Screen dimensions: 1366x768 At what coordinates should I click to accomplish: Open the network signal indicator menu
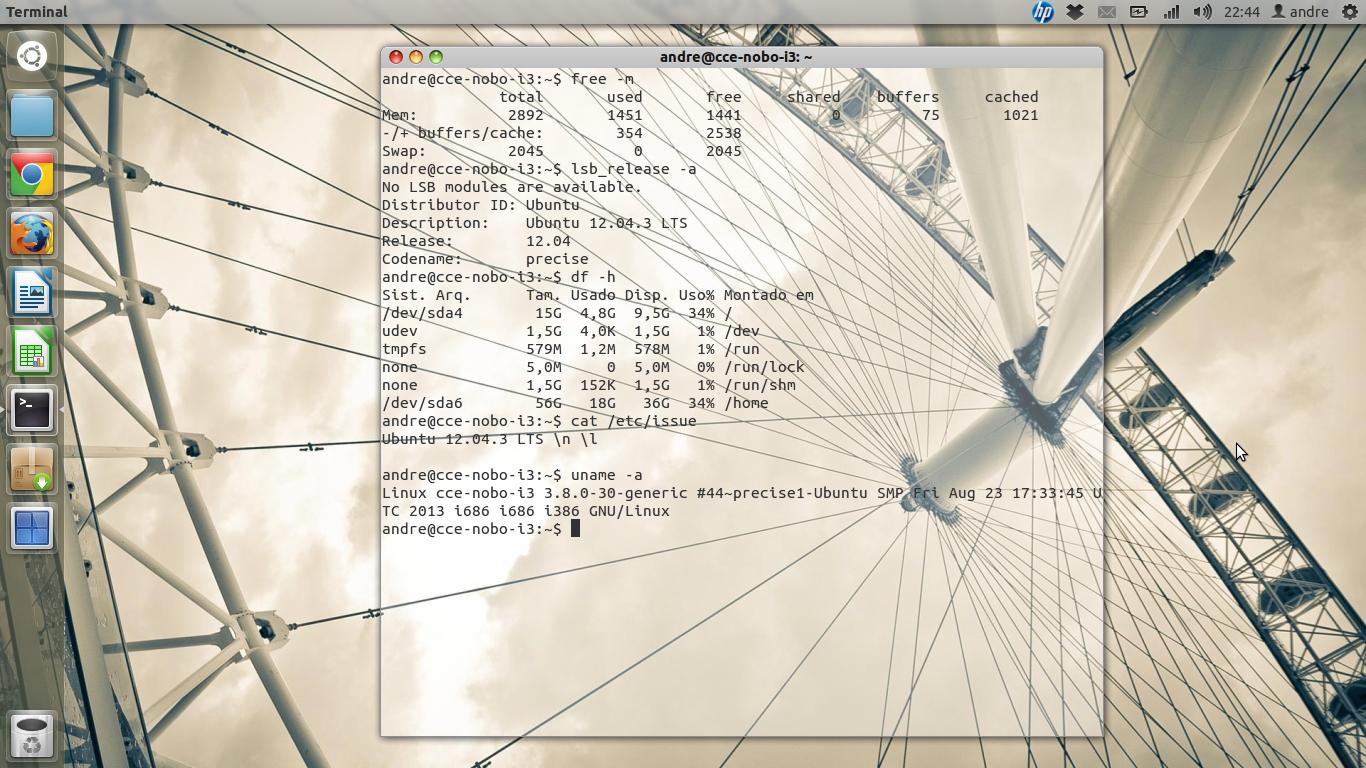tap(1171, 12)
